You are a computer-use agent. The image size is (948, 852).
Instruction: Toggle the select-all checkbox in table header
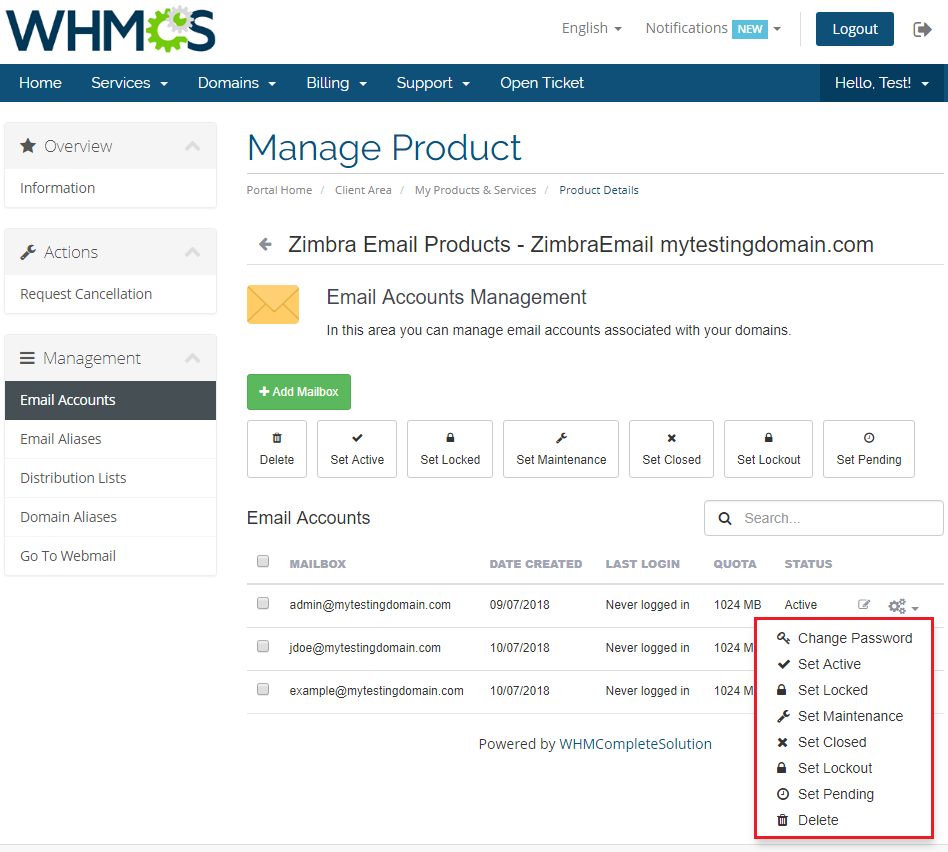click(263, 561)
